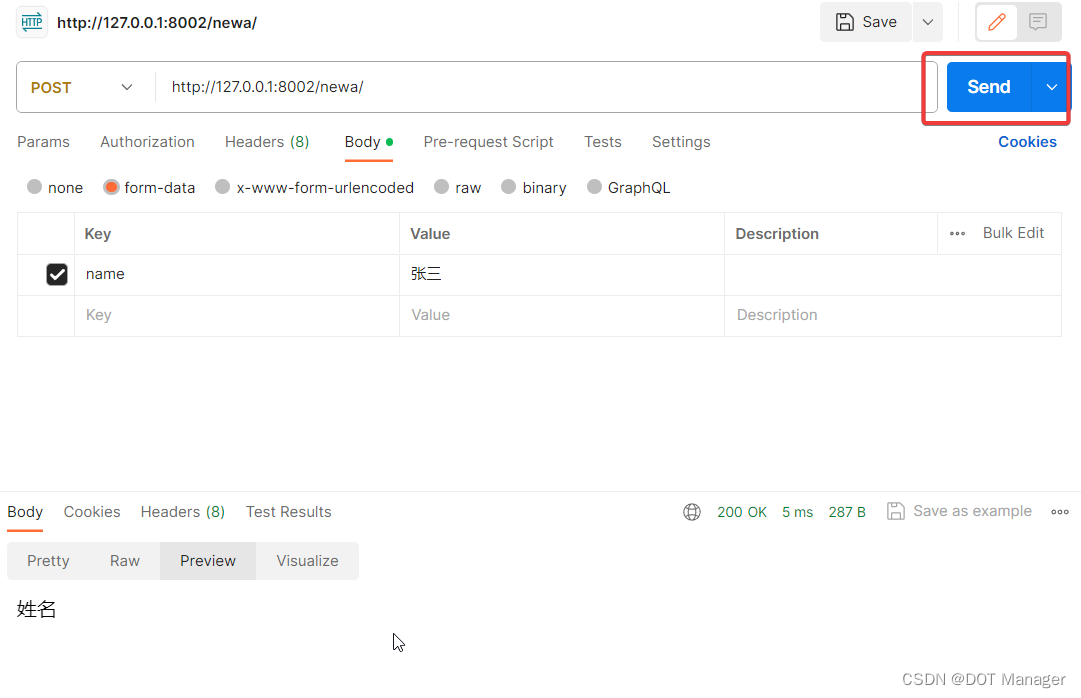Click the empty Key input placeholder

click(236, 316)
